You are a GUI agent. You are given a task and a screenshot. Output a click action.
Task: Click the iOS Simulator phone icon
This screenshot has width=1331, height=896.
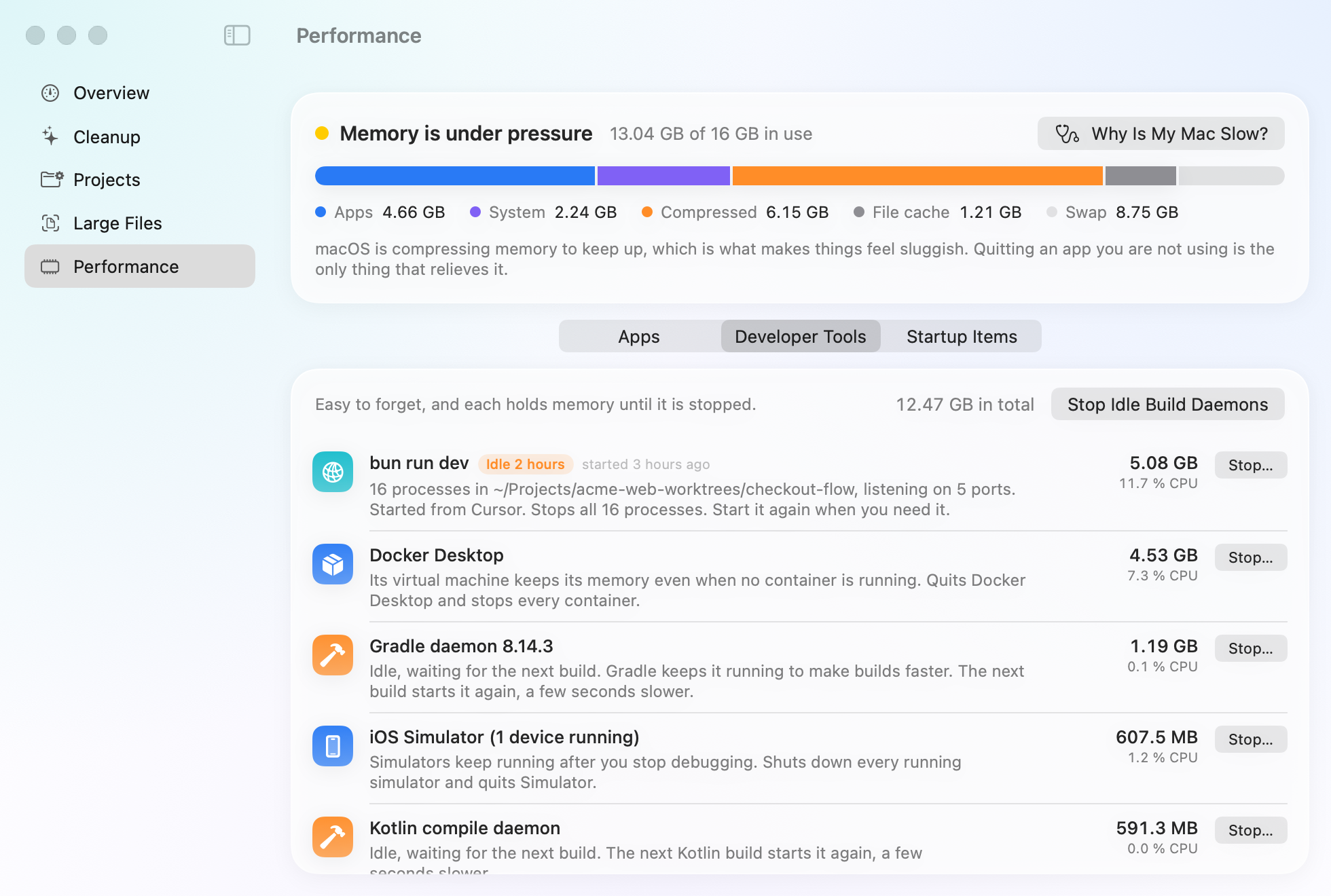coord(333,746)
